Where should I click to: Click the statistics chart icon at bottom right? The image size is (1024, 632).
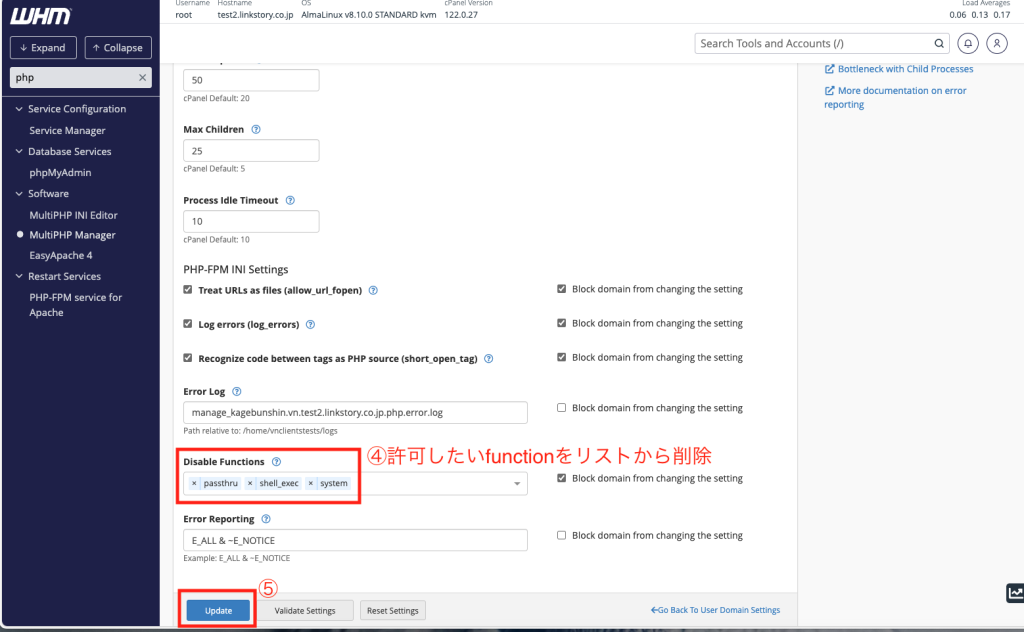click(x=1013, y=593)
